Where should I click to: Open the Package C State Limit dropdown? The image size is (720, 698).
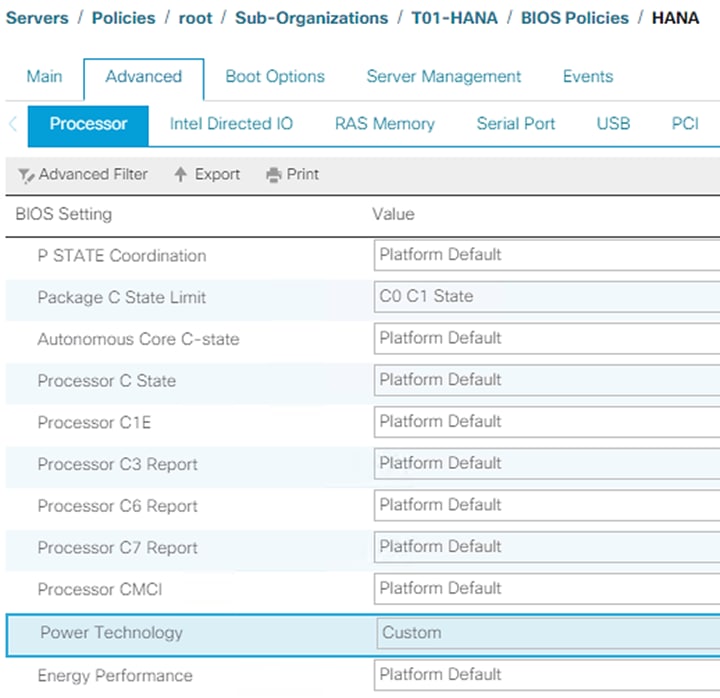point(546,297)
